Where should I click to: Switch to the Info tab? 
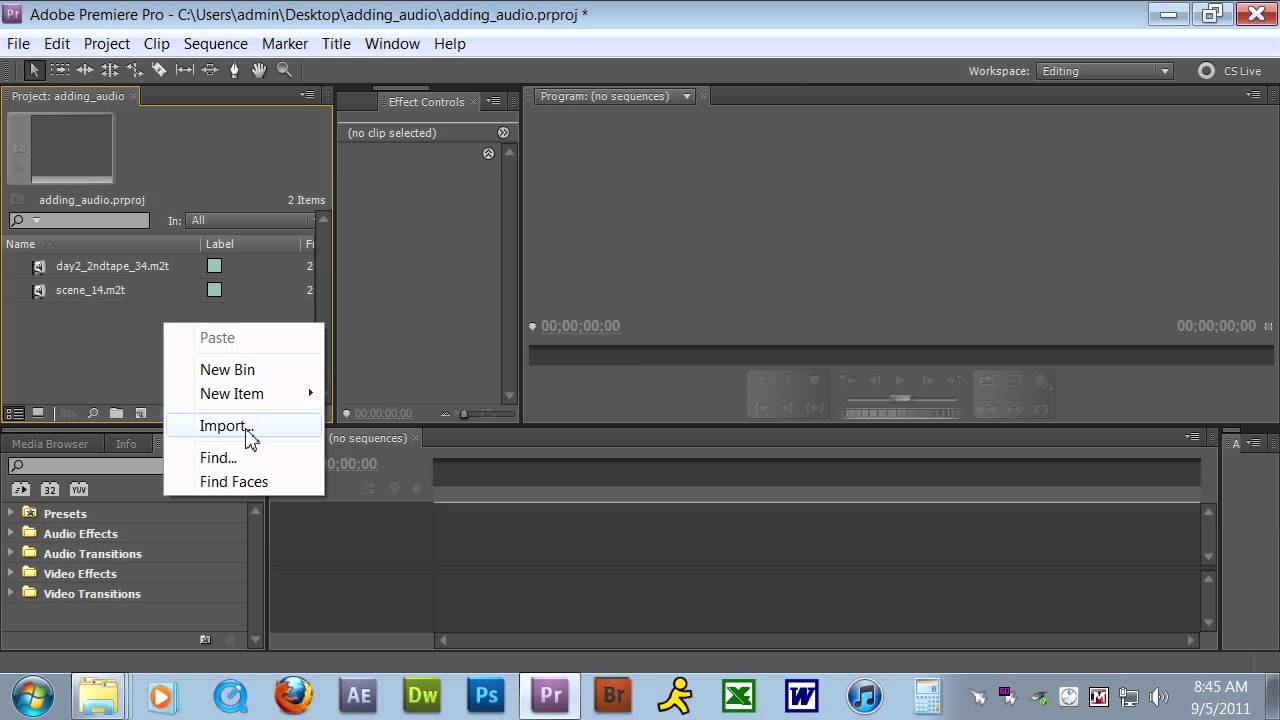(126, 444)
